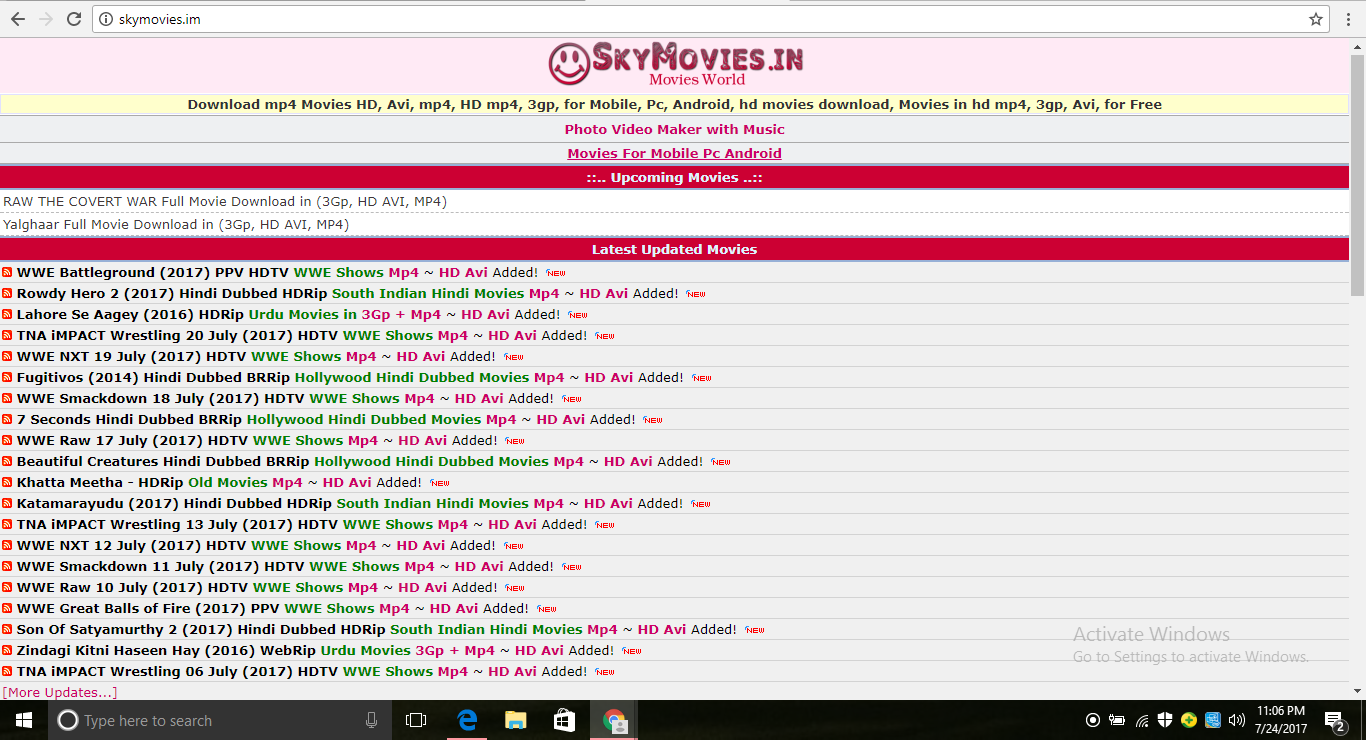This screenshot has width=1366, height=740.
Task: Open WWE NXT 19 July (2017) link
Action: [131, 356]
